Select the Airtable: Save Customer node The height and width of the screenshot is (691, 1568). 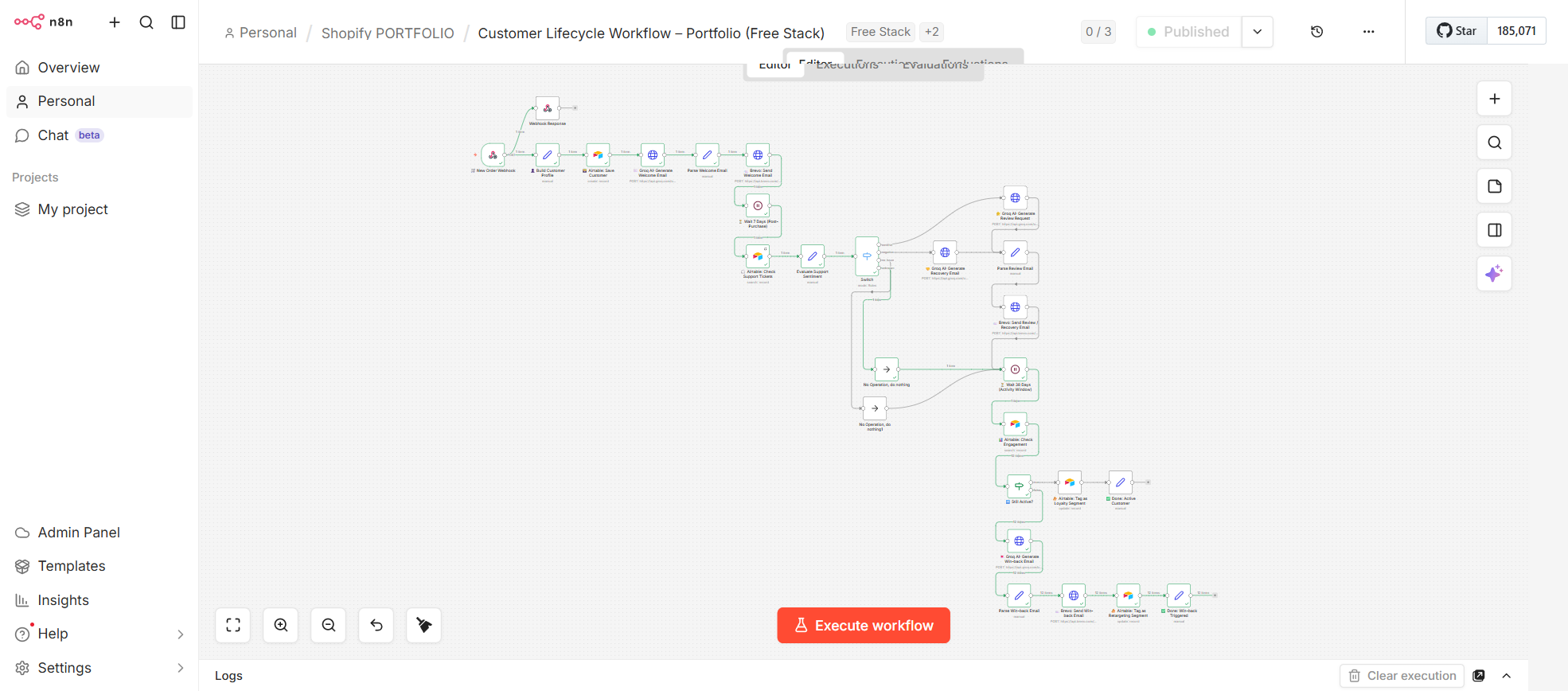(x=598, y=155)
